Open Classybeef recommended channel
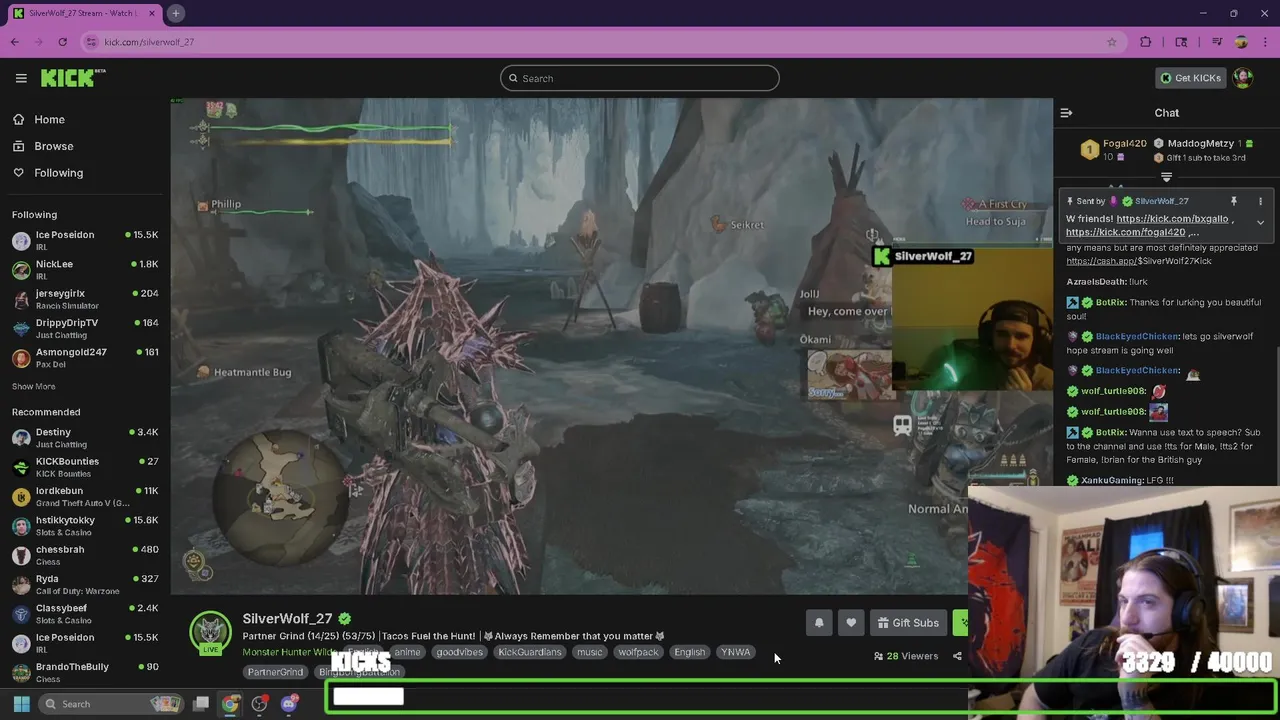 85,613
